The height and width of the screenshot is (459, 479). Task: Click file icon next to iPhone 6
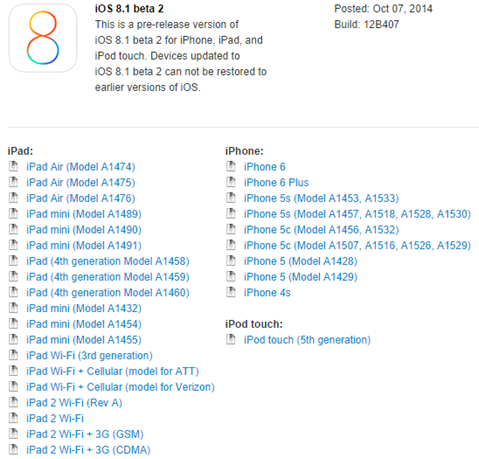tap(231, 166)
